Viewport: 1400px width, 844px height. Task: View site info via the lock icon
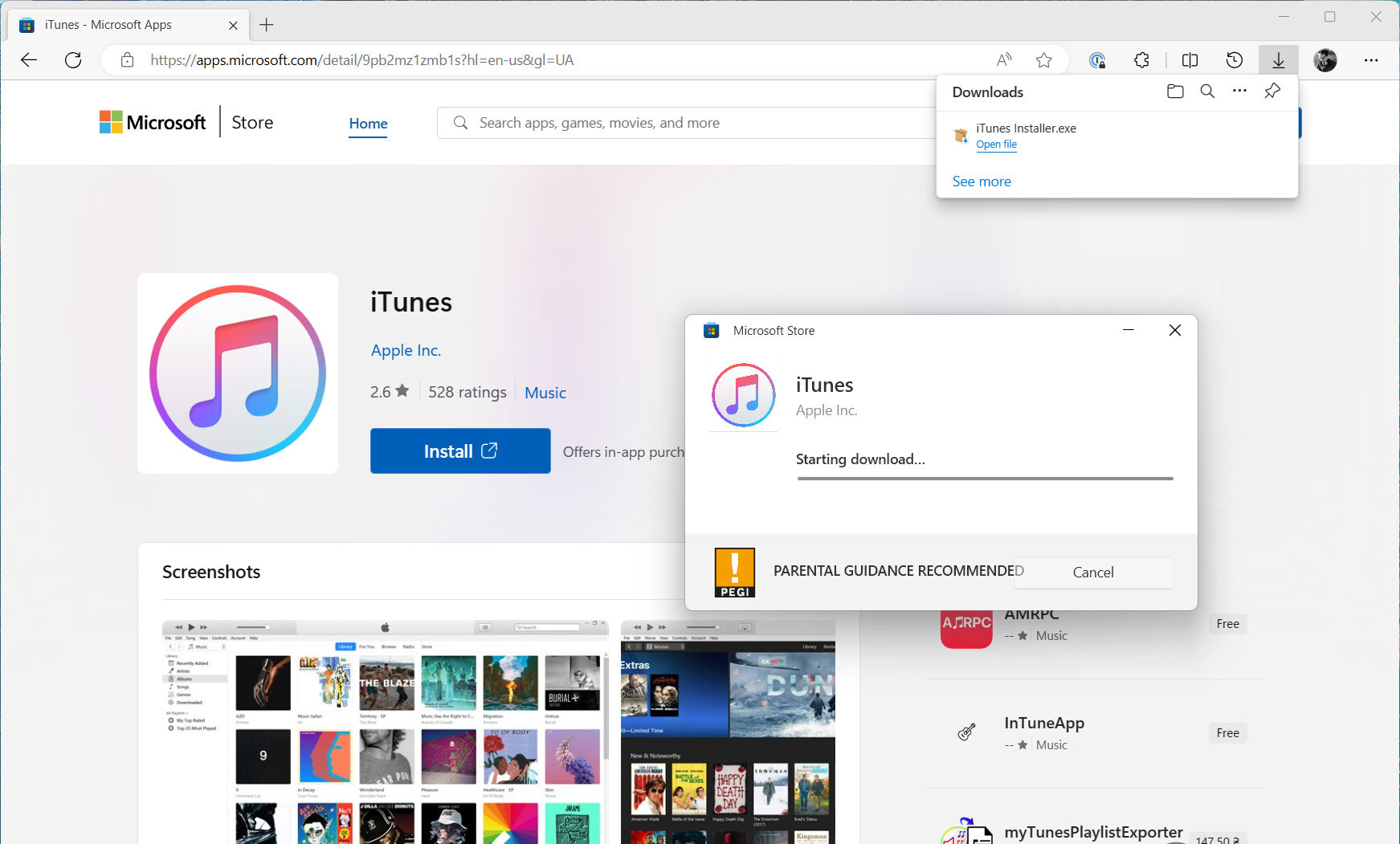(x=127, y=60)
